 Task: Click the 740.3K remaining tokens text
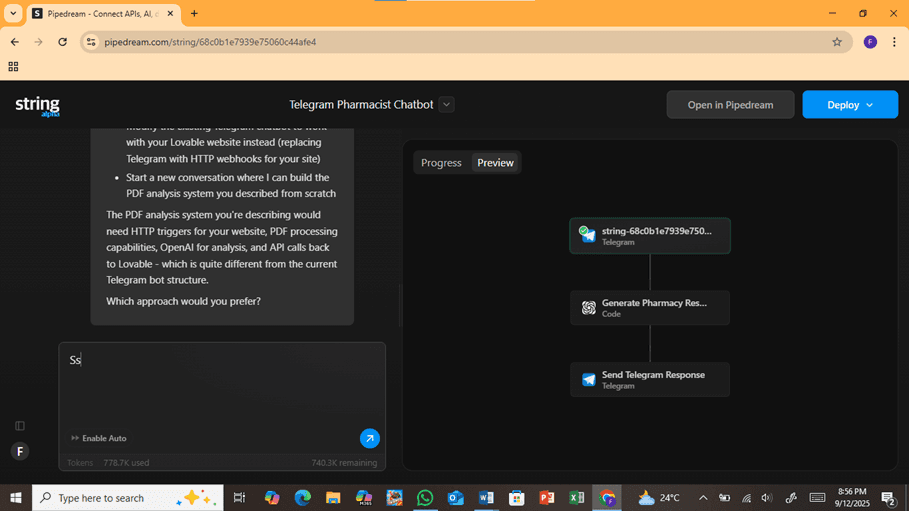(344, 463)
